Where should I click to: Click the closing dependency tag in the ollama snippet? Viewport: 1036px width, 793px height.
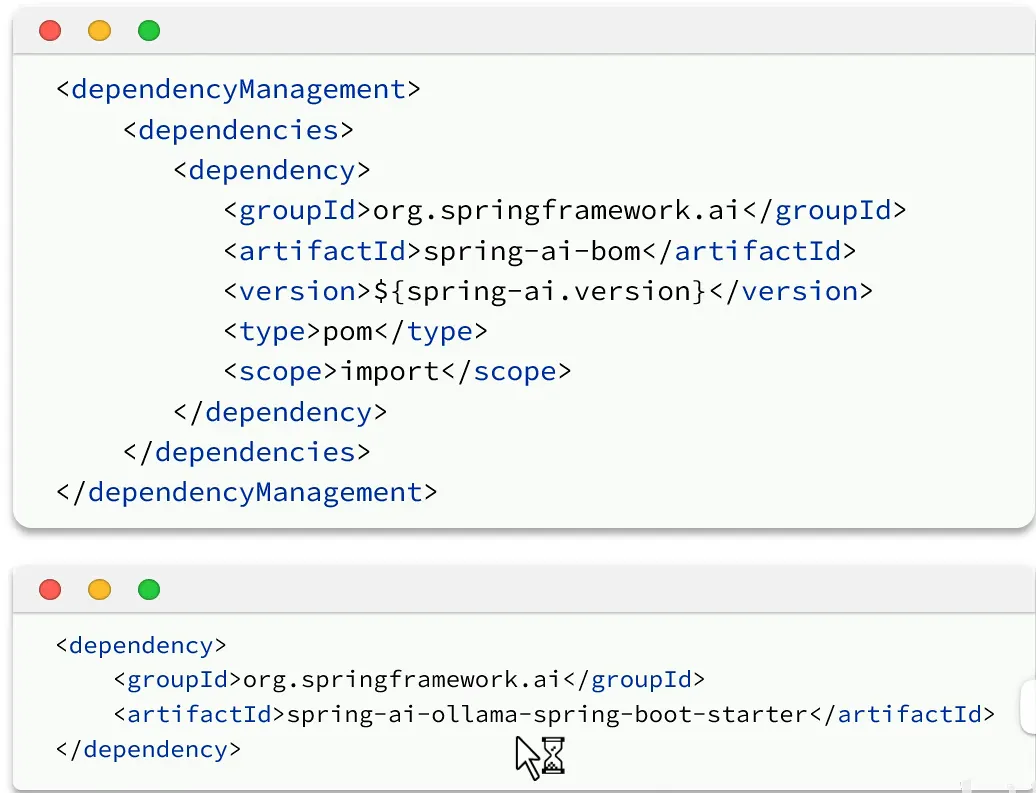(x=149, y=749)
